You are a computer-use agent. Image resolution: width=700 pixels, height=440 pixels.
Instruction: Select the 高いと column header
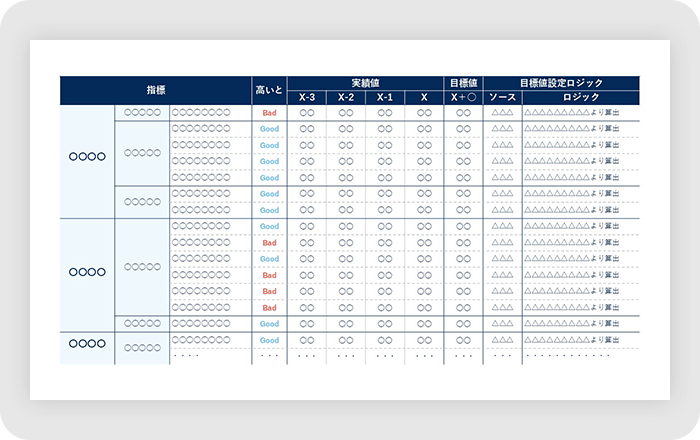tap(269, 90)
